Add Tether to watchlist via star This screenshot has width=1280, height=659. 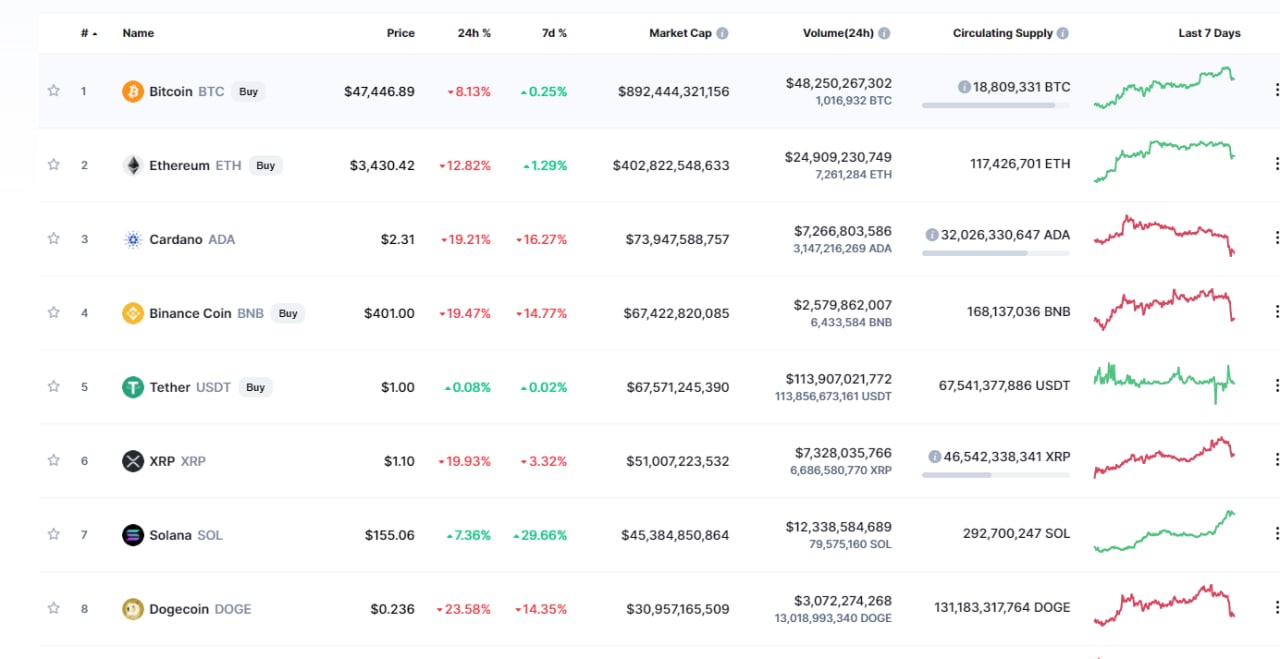(54, 387)
